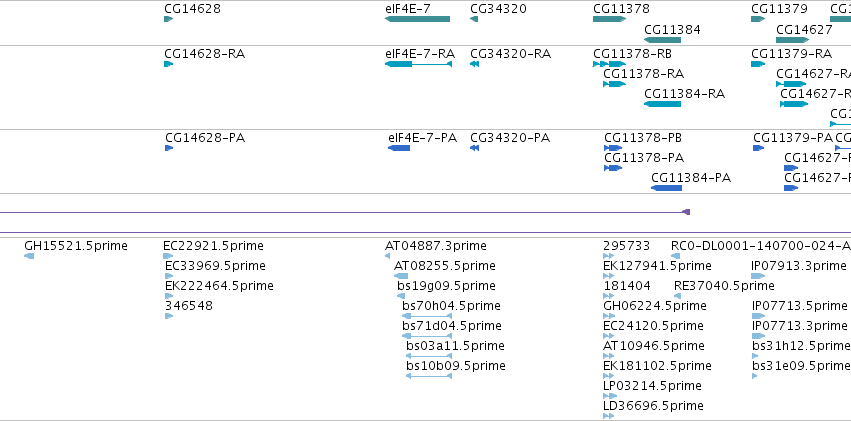Click the eIF4E-7-RA transcript glyph
Image resolution: width=851 pixels, height=421 pixels.
(x=418, y=64)
